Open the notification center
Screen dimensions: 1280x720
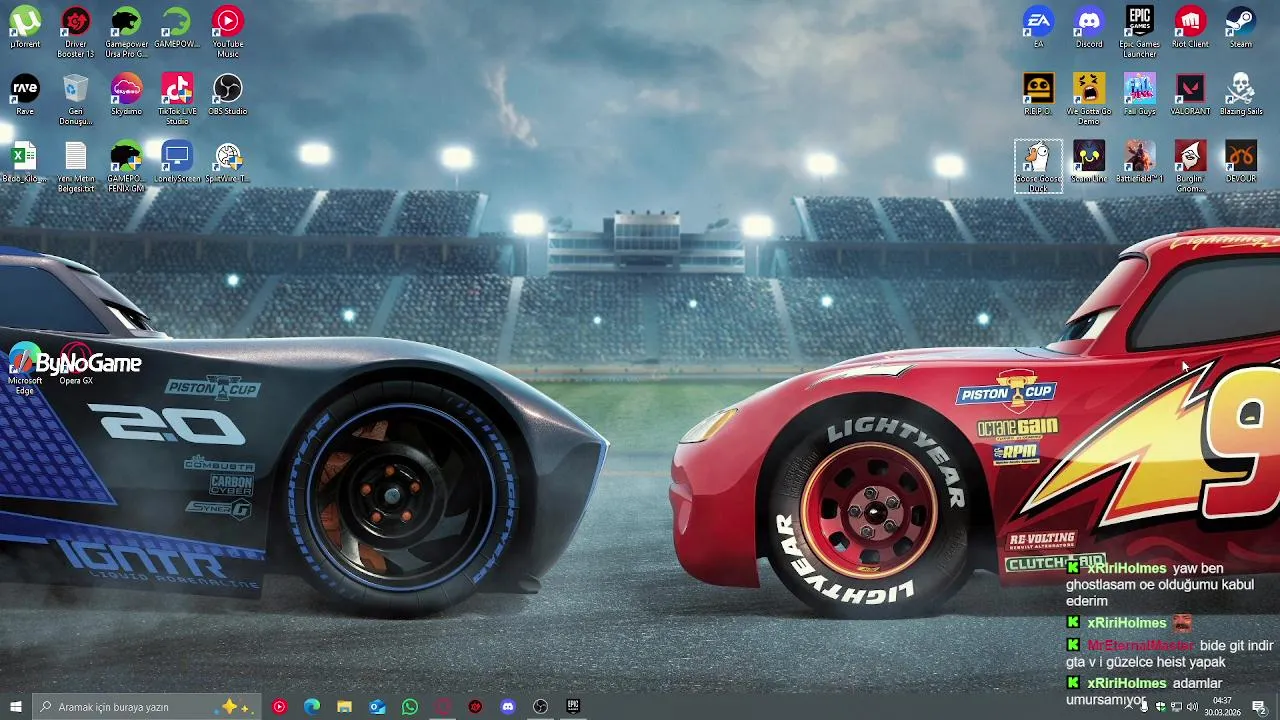coord(1259,707)
